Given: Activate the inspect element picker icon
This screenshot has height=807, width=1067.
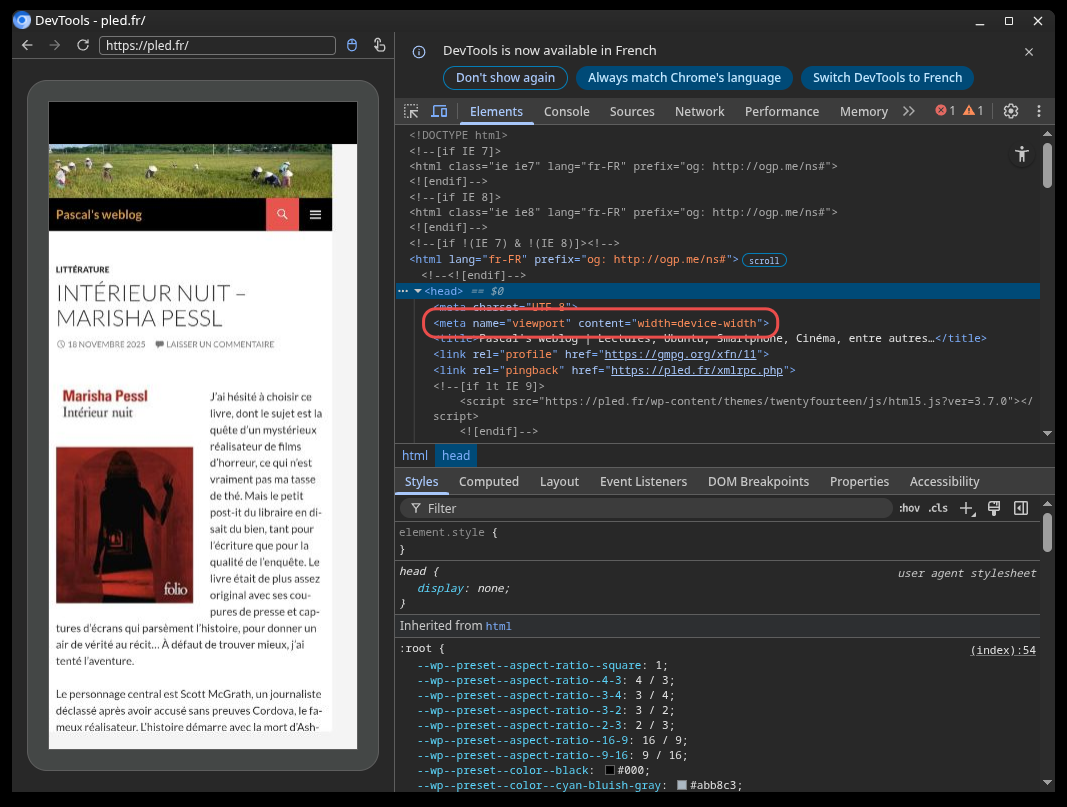Looking at the screenshot, I should (411, 111).
